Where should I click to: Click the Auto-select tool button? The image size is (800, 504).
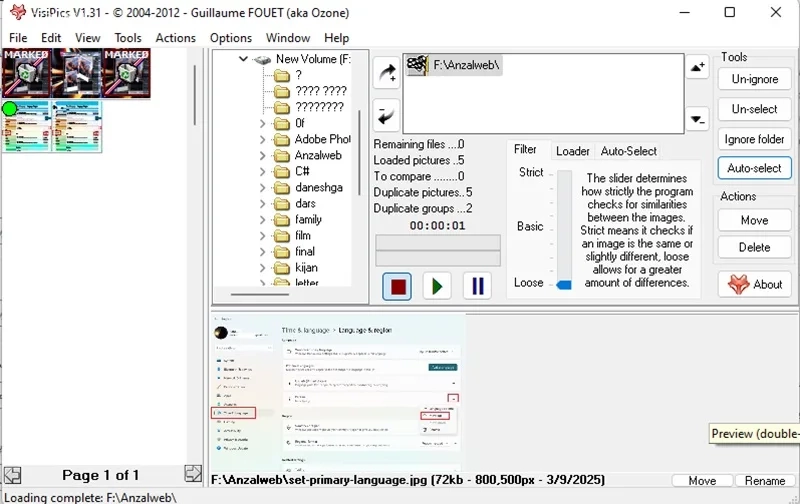pos(755,168)
